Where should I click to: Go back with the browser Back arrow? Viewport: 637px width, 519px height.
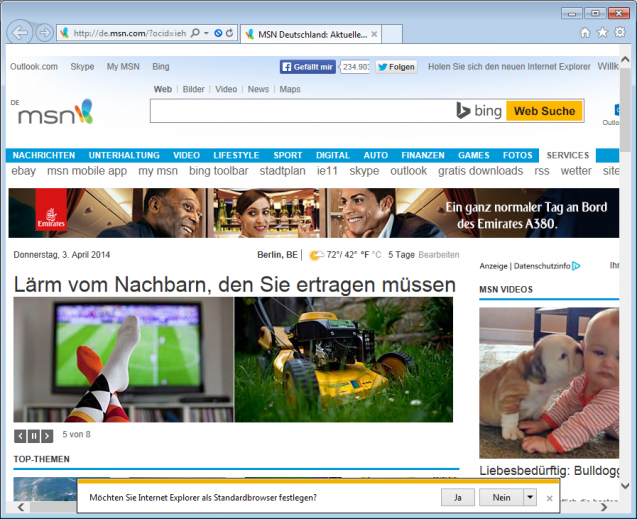coord(20,32)
